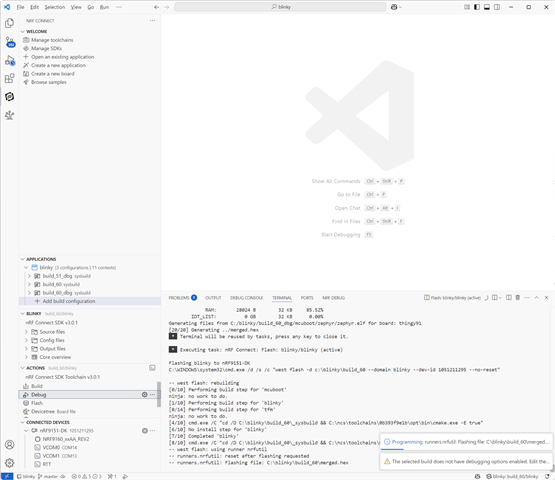Viewport: 555px width, 480px height.
Task: Switch to PORTS tab
Action: (x=307, y=298)
